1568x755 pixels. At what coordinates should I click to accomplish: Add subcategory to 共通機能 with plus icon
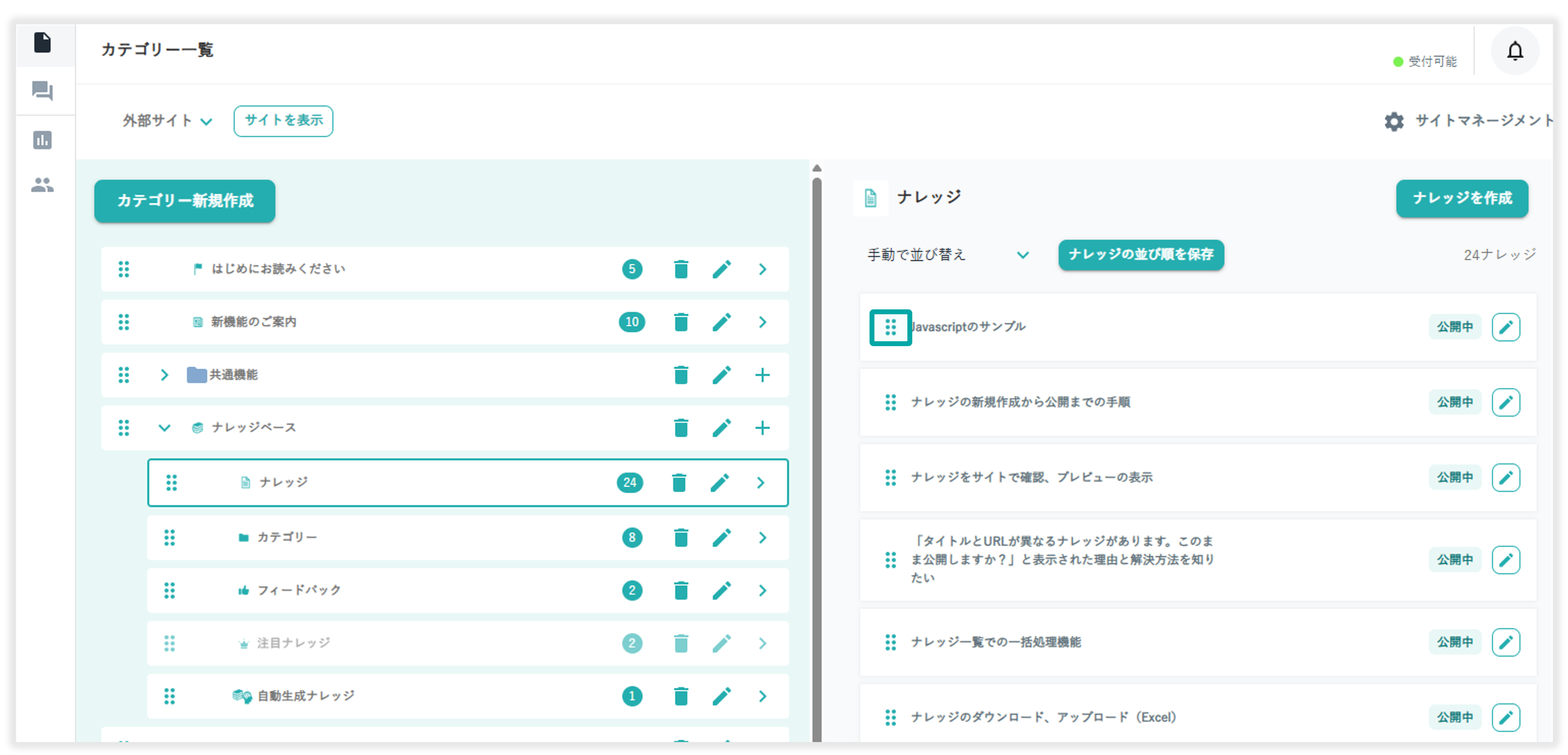[762, 375]
